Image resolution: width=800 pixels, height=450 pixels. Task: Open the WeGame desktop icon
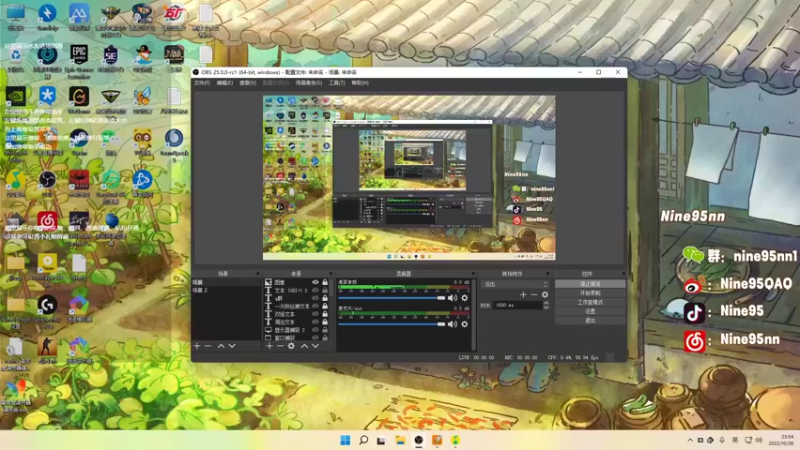pyautogui.click(x=79, y=97)
